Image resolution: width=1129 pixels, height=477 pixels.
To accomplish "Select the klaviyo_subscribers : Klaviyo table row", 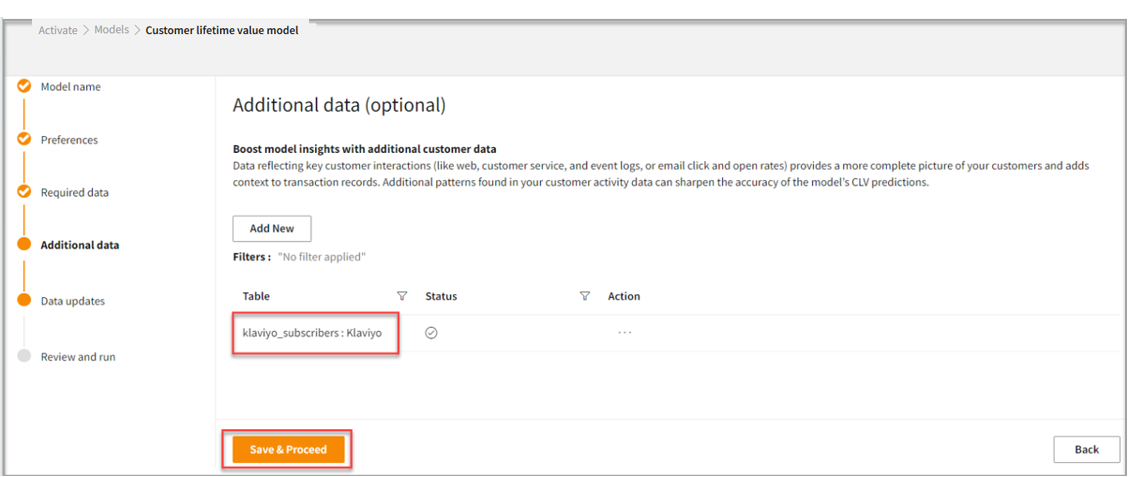I will (x=312, y=333).
